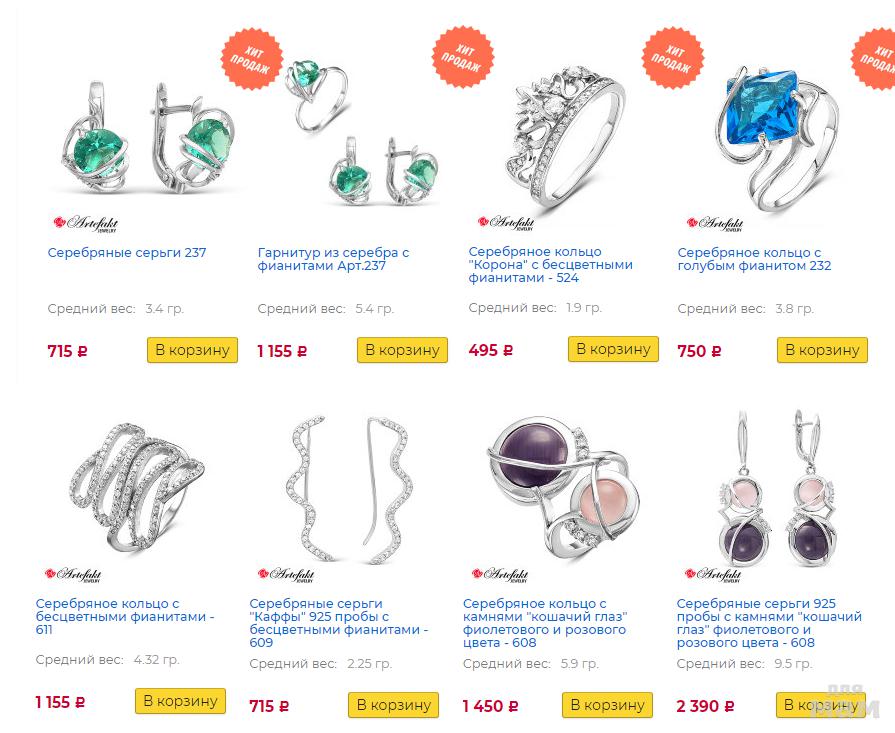The height and width of the screenshot is (733, 895).
Task: Click the Artefakt logo under green earrings 237
Action: pos(86,223)
